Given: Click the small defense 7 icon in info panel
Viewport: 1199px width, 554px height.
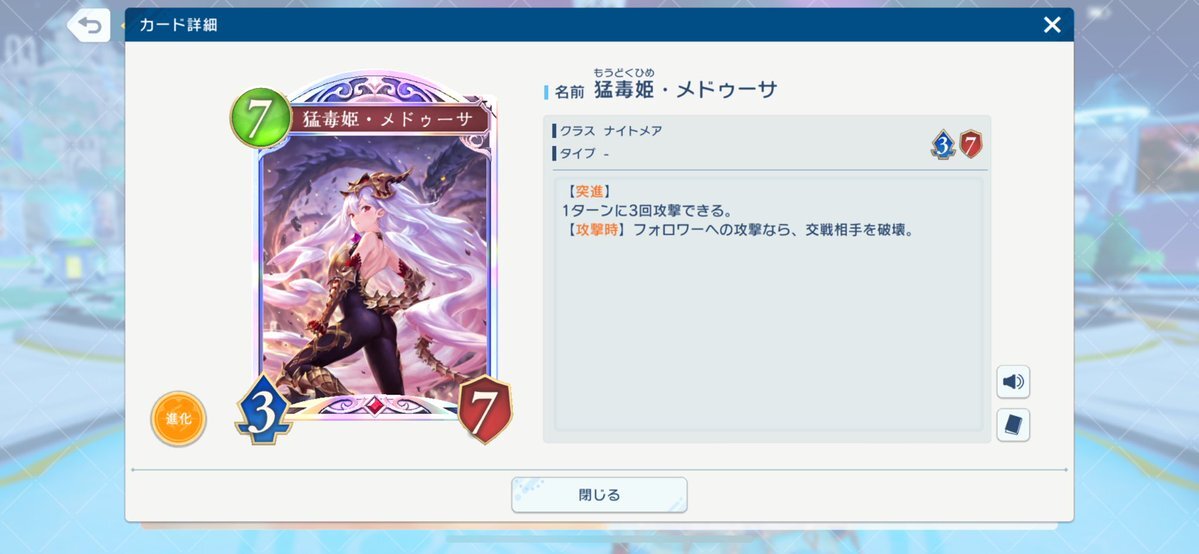Looking at the screenshot, I should coord(970,144).
